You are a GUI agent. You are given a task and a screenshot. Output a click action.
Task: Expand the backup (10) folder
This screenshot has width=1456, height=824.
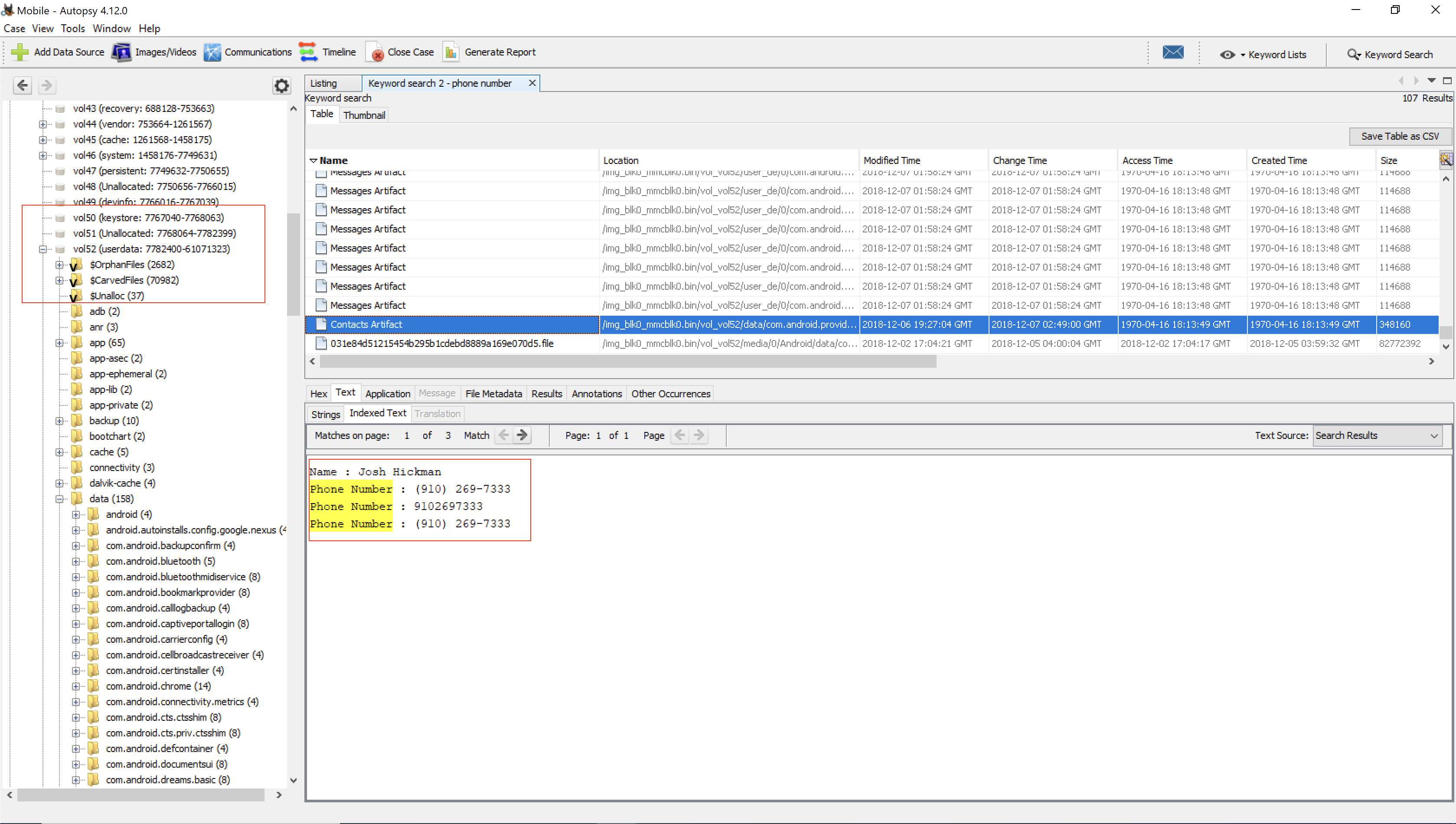point(59,421)
